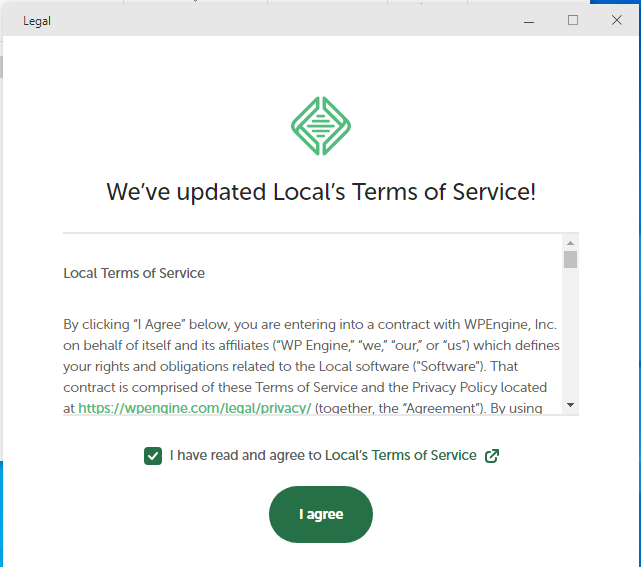Viewport: 641px width, 567px height.
Task: Click the empty middle of the title bar
Action: point(280,21)
